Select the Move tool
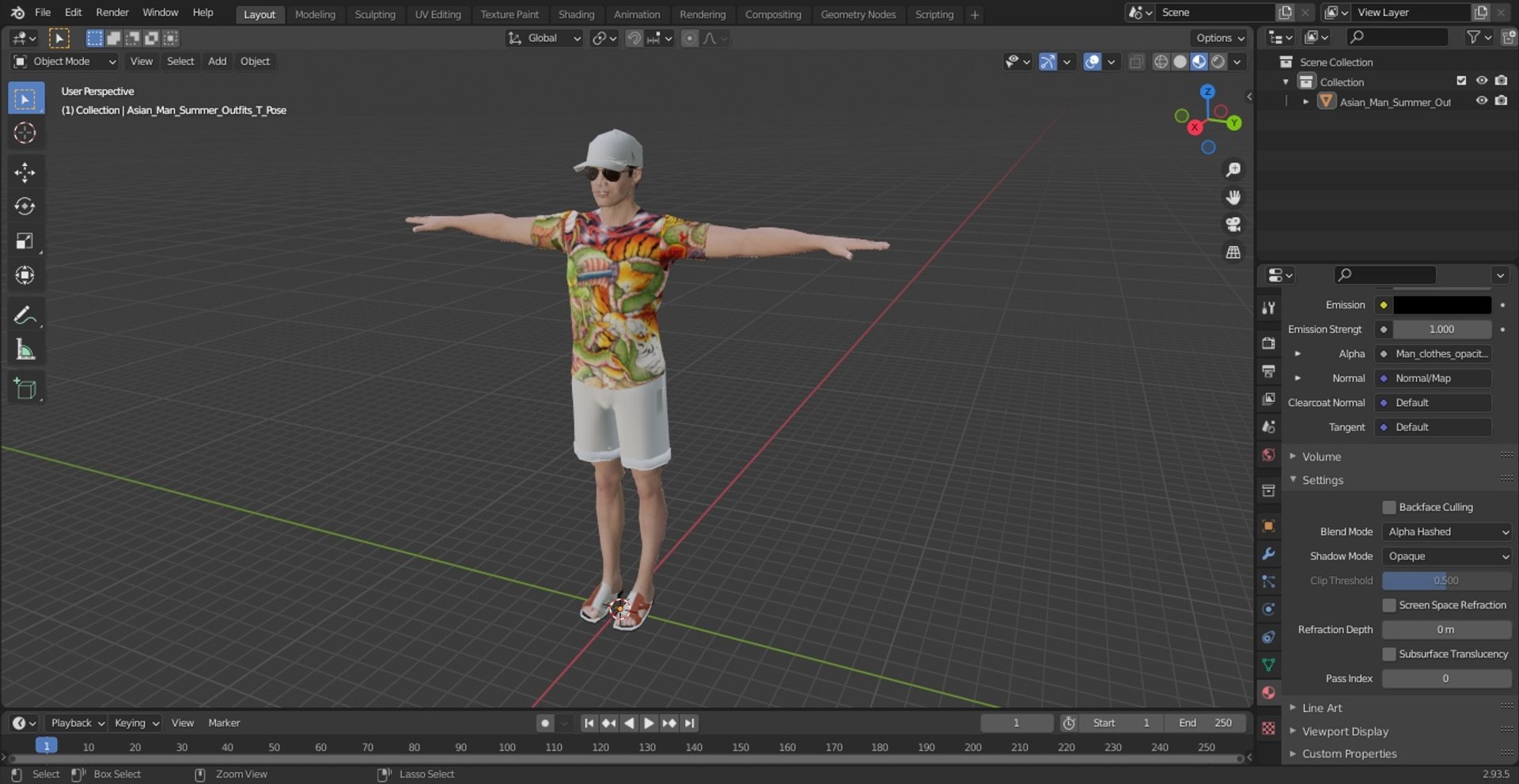 [x=25, y=172]
